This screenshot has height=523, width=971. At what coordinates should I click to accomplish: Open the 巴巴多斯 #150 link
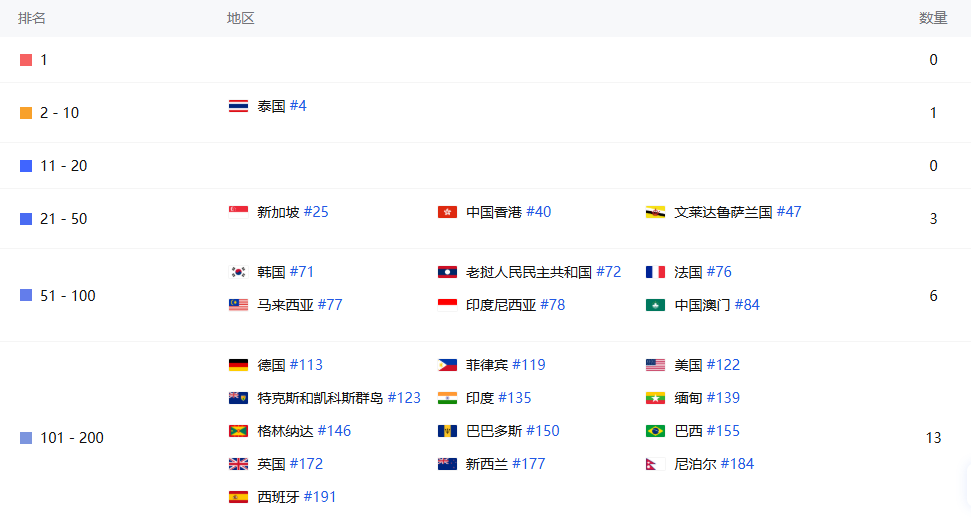(513, 431)
